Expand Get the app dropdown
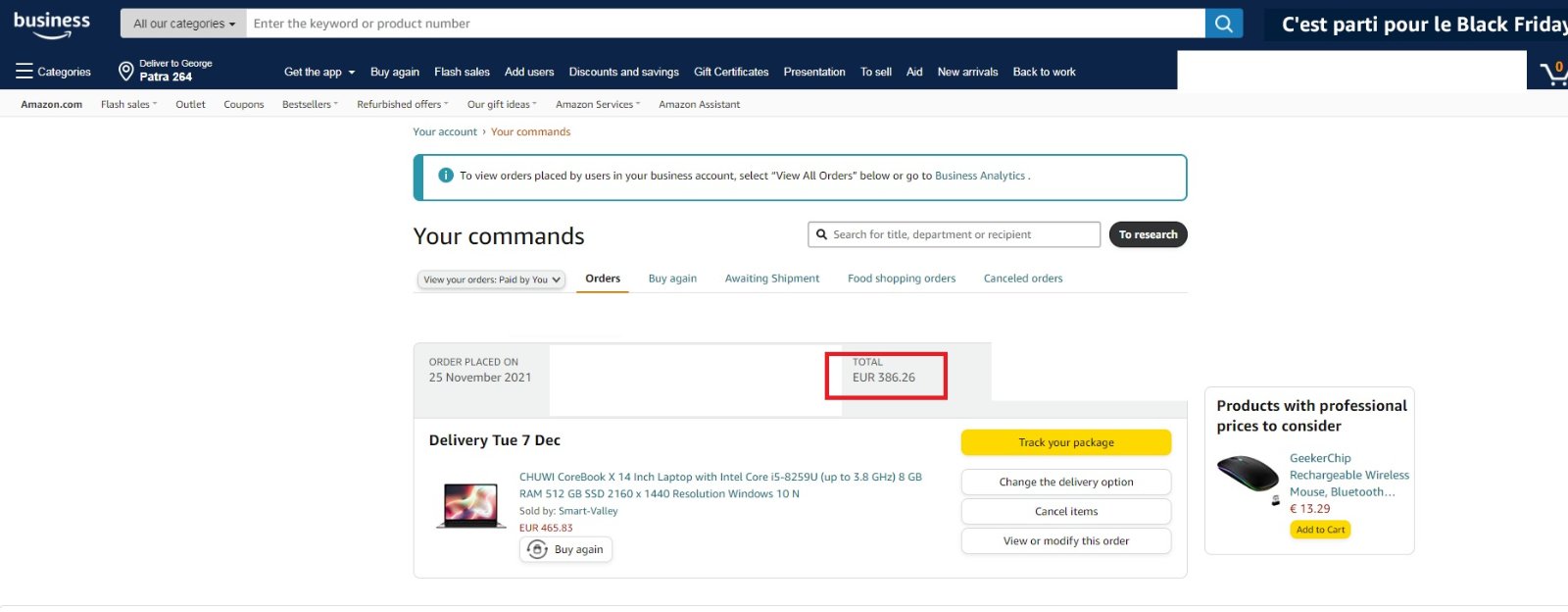The width and height of the screenshot is (1568, 612). 319,72
